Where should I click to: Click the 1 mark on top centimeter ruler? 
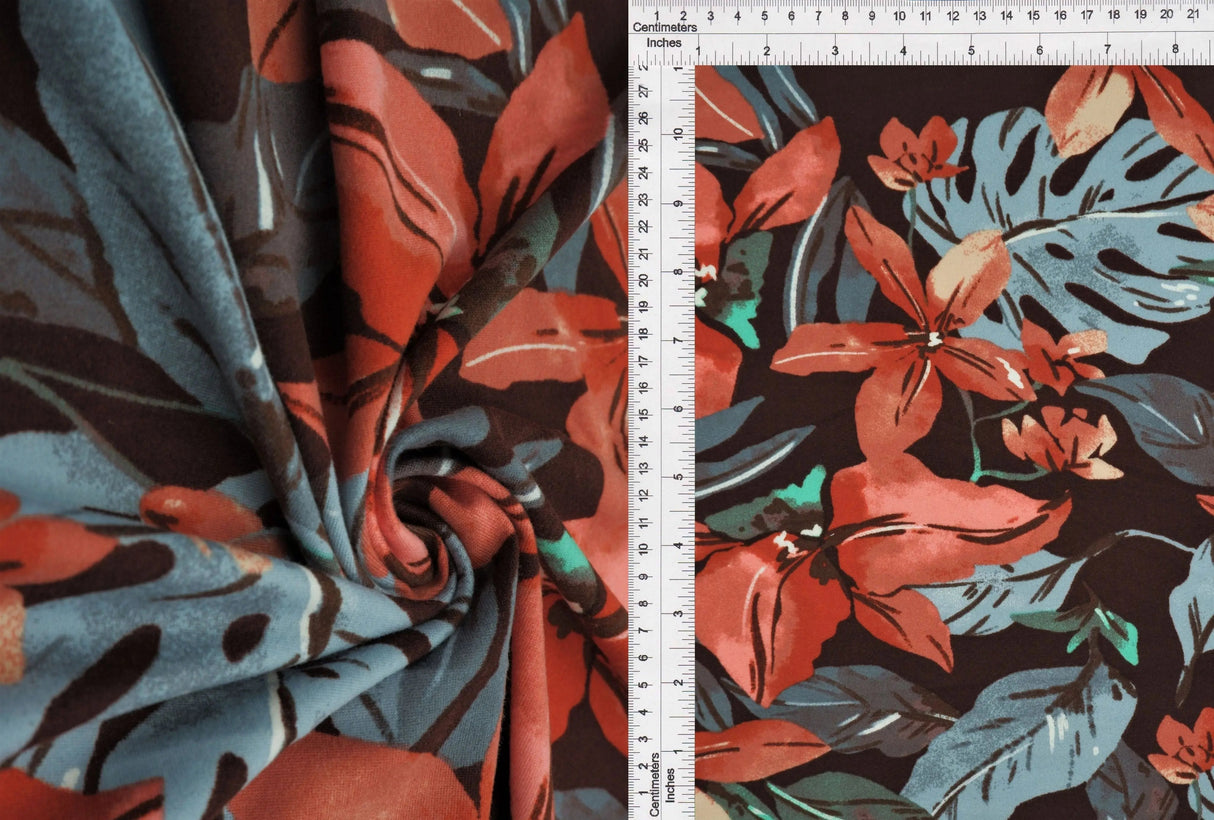(657, 16)
